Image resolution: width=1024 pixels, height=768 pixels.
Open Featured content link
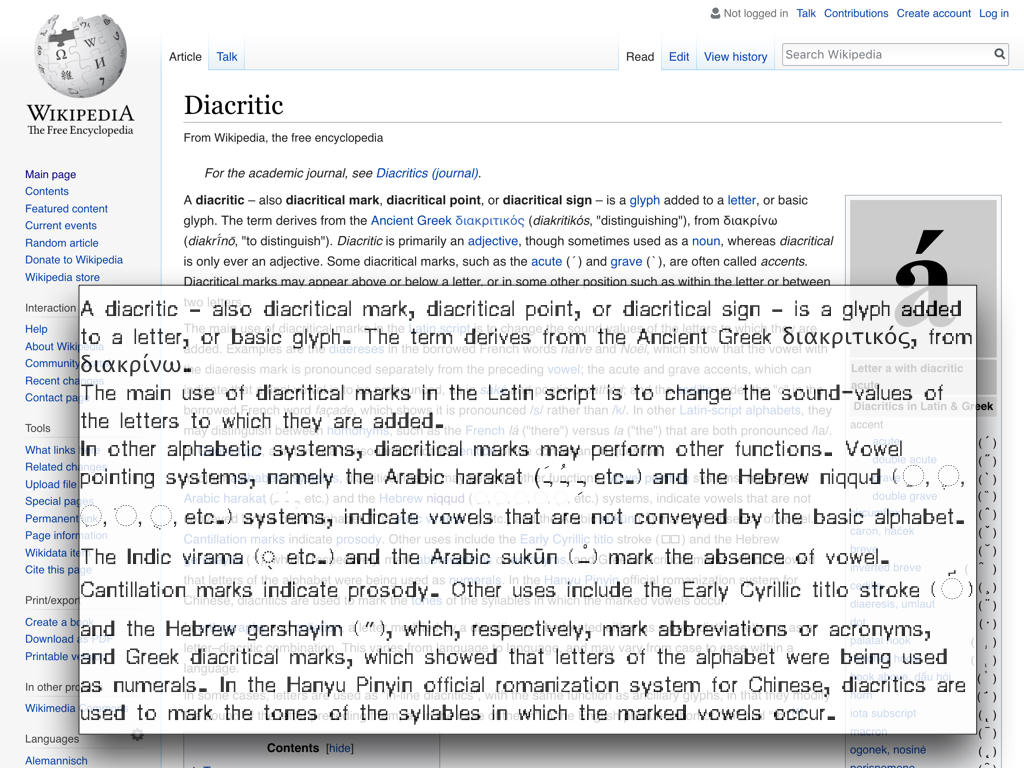tap(66, 208)
